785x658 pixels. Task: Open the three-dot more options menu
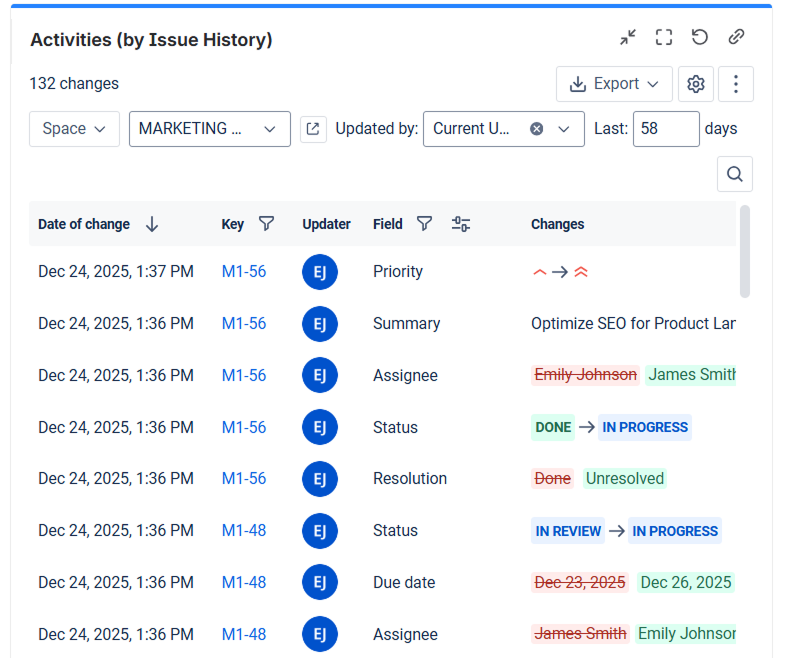click(736, 84)
